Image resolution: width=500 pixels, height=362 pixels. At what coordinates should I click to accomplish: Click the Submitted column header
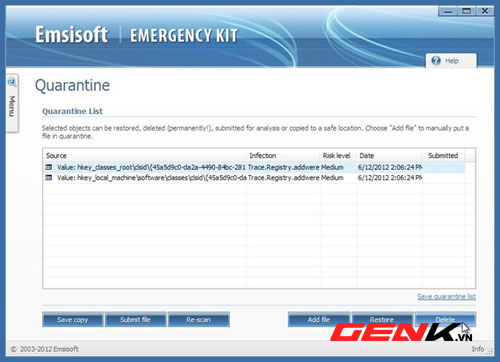pos(444,156)
